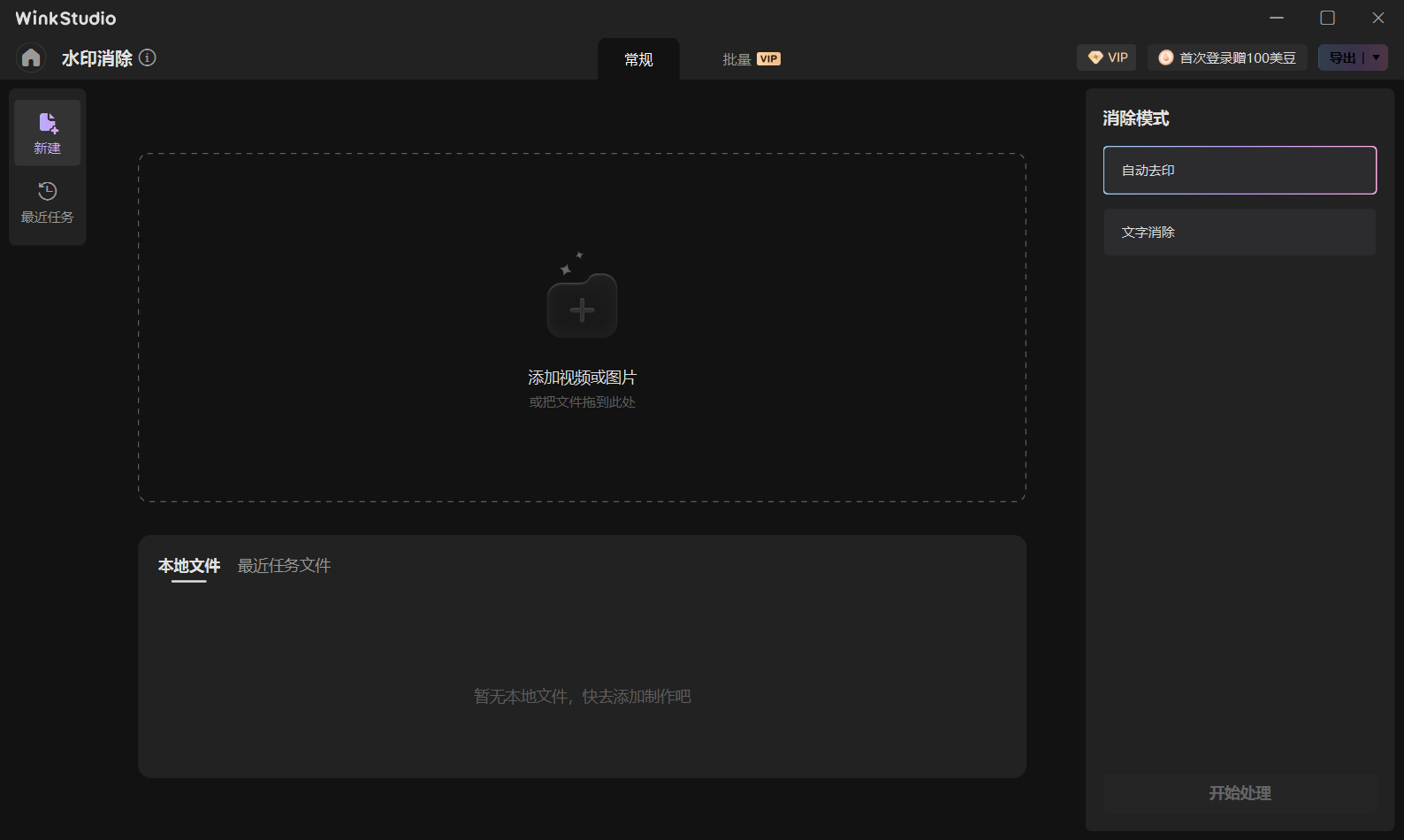Screen dimensions: 1404x840
Task: Open 最近任务 recent tasks history icon
Action: [48, 202]
